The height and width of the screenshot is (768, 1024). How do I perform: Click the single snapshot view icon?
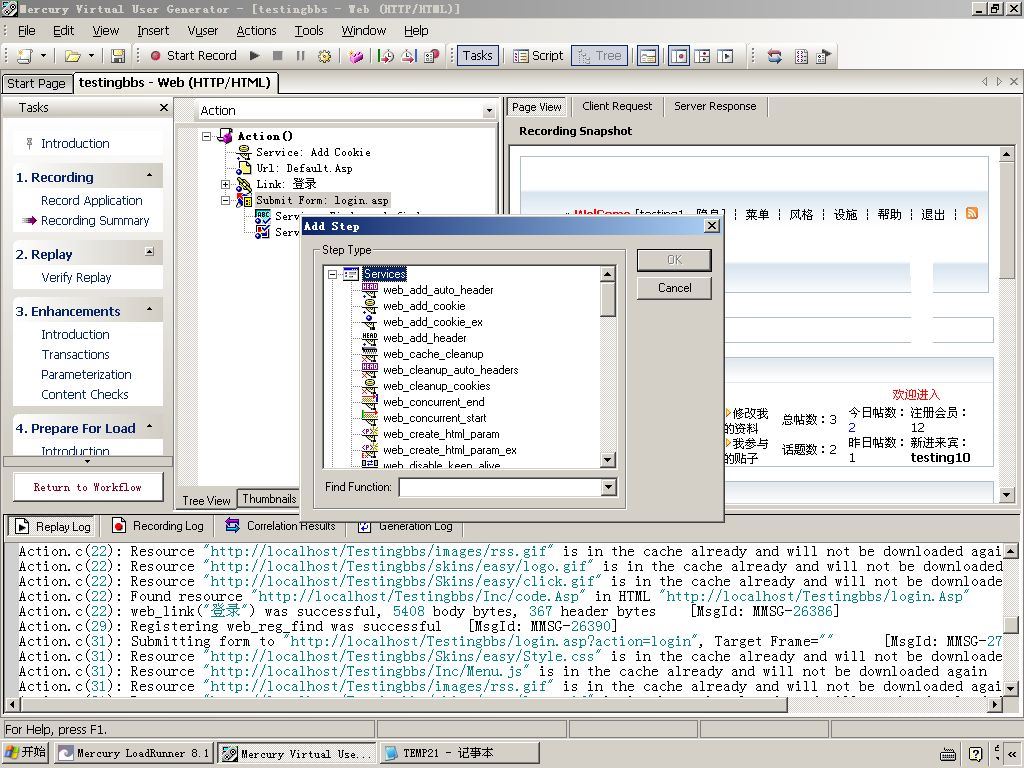click(x=679, y=56)
